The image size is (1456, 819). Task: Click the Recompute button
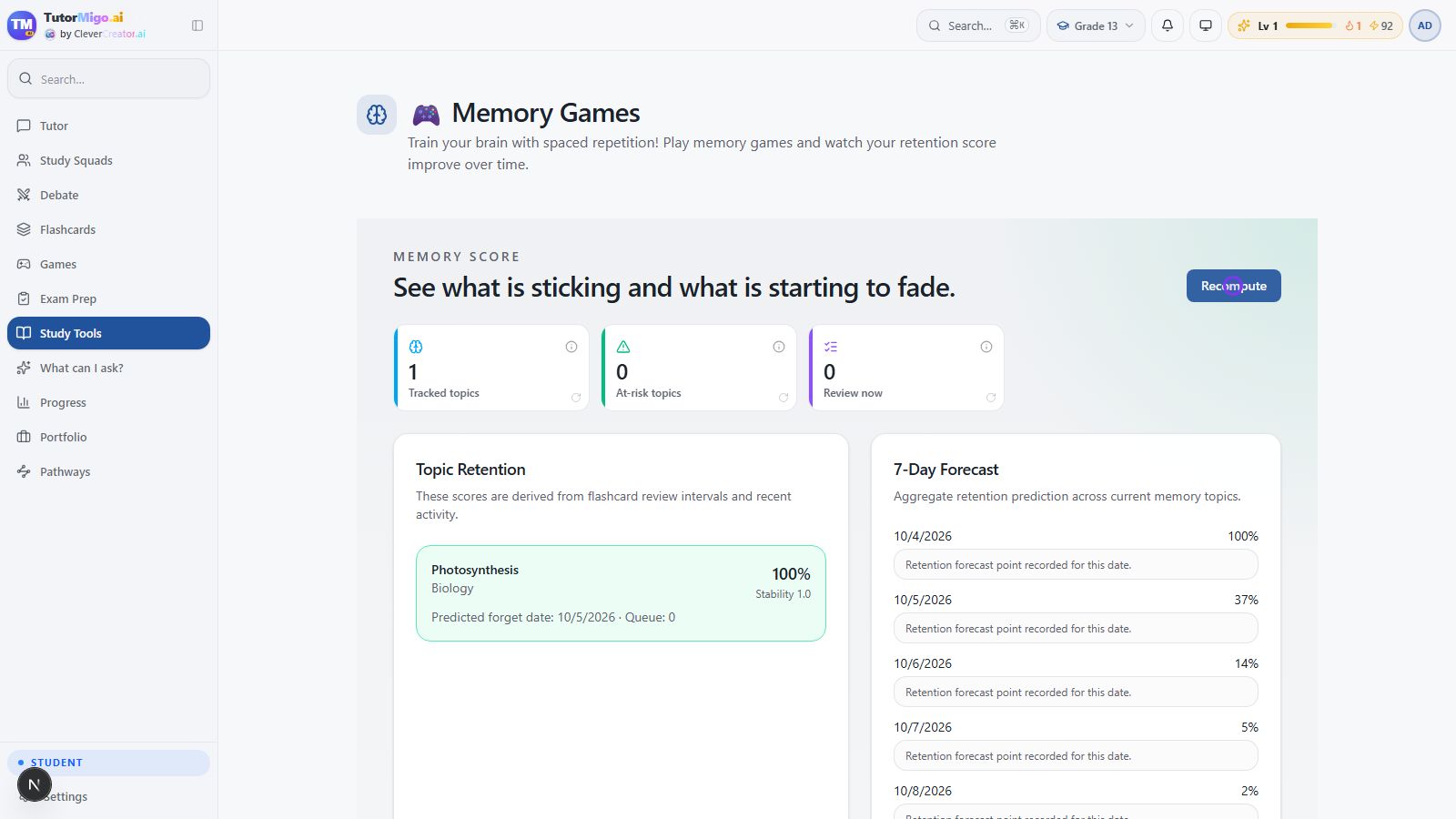[x=1233, y=286]
